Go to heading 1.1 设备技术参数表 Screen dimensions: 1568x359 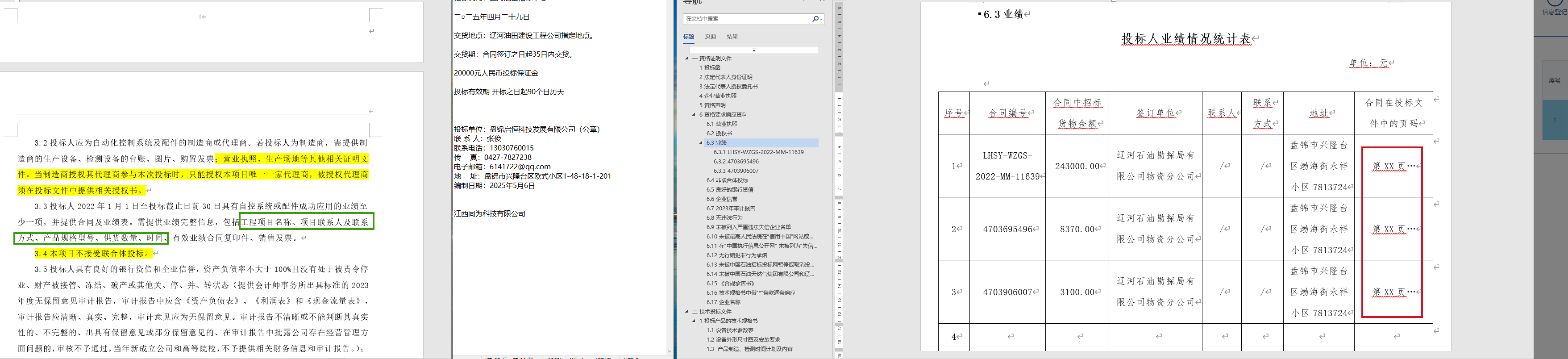click(730, 330)
